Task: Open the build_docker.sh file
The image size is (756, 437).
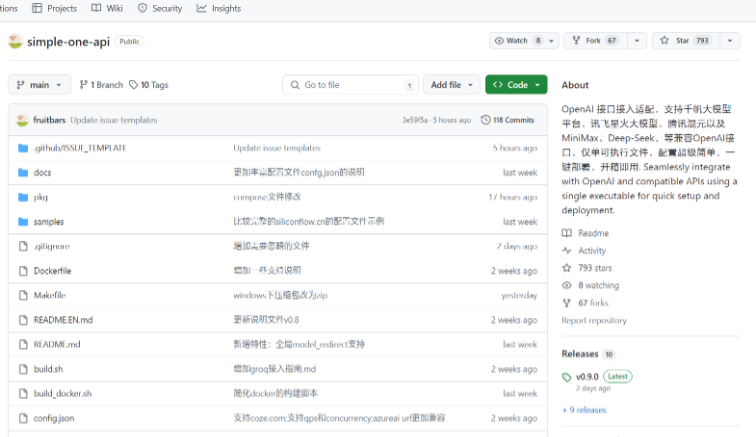Action: (63, 394)
